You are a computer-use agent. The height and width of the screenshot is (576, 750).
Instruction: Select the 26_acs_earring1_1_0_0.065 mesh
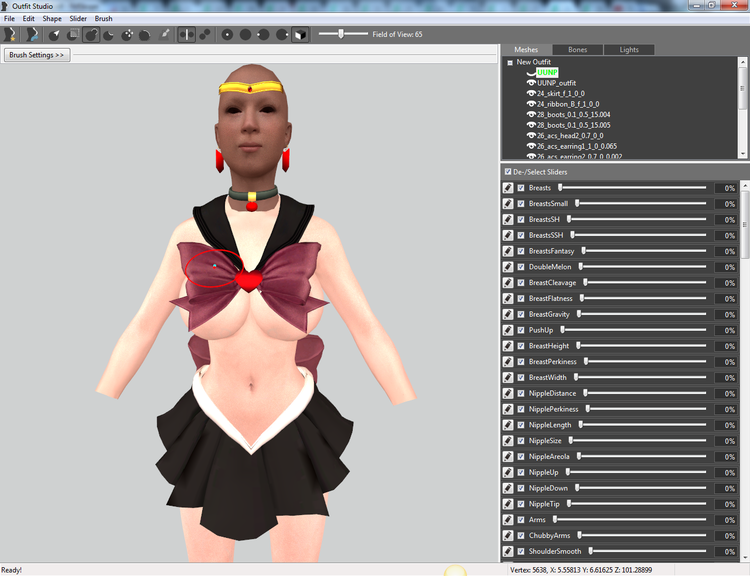(576, 146)
